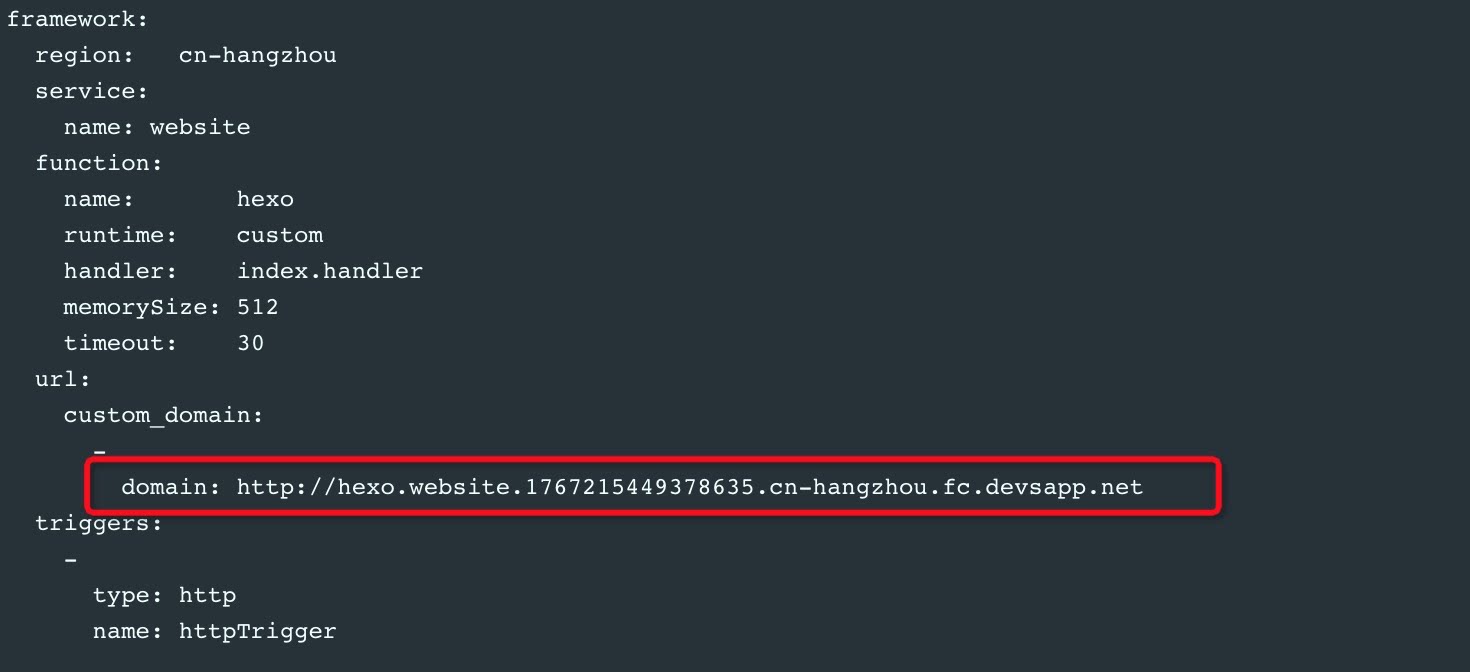
Task: Click the handler value "index.handler"
Action: 329,271
